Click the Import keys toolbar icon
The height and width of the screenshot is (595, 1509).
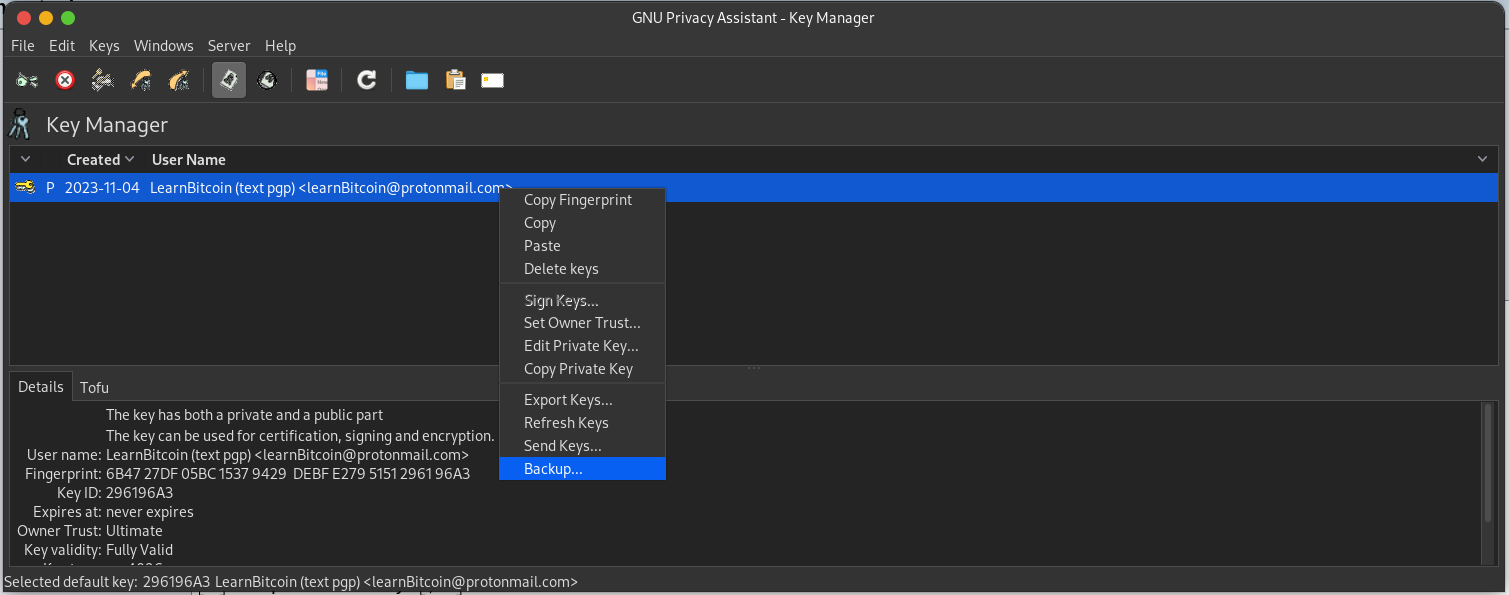141,80
